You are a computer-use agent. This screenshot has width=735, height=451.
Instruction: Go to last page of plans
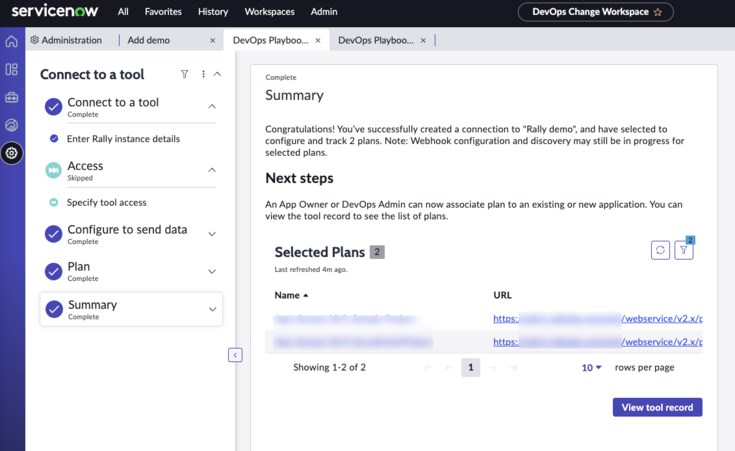[513, 368]
